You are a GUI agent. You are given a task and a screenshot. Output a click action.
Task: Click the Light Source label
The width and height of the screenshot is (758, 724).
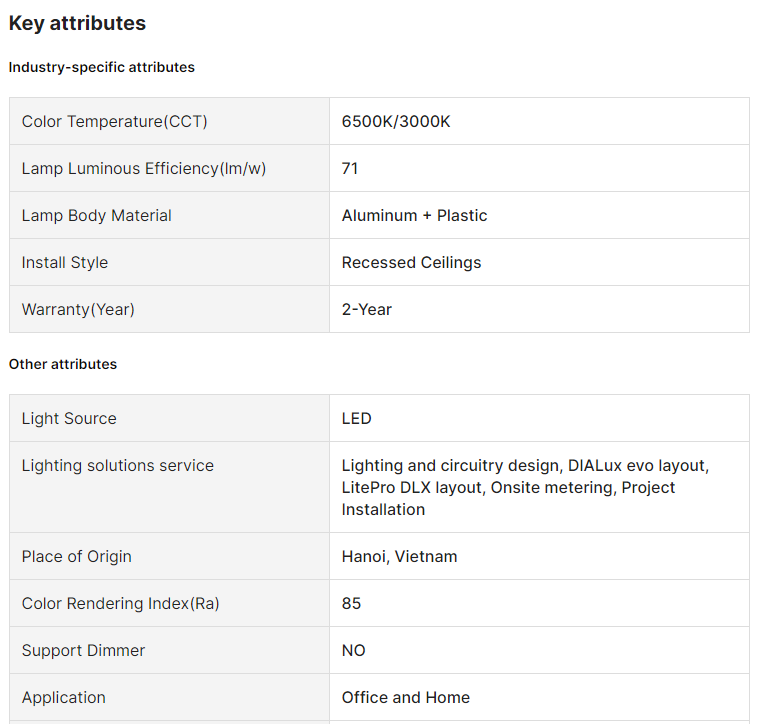pos(69,418)
